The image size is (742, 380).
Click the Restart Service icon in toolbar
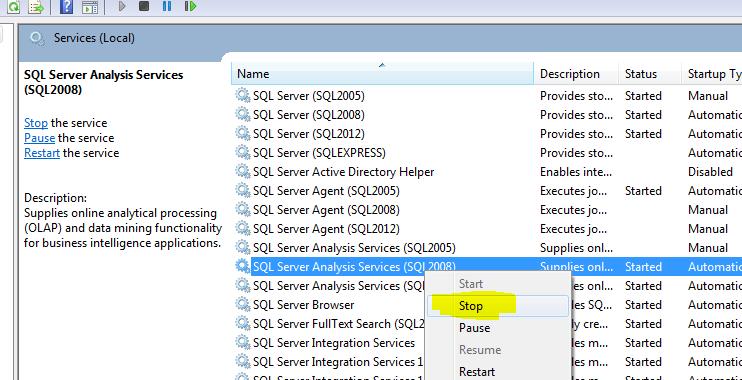(x=190, y=7)
